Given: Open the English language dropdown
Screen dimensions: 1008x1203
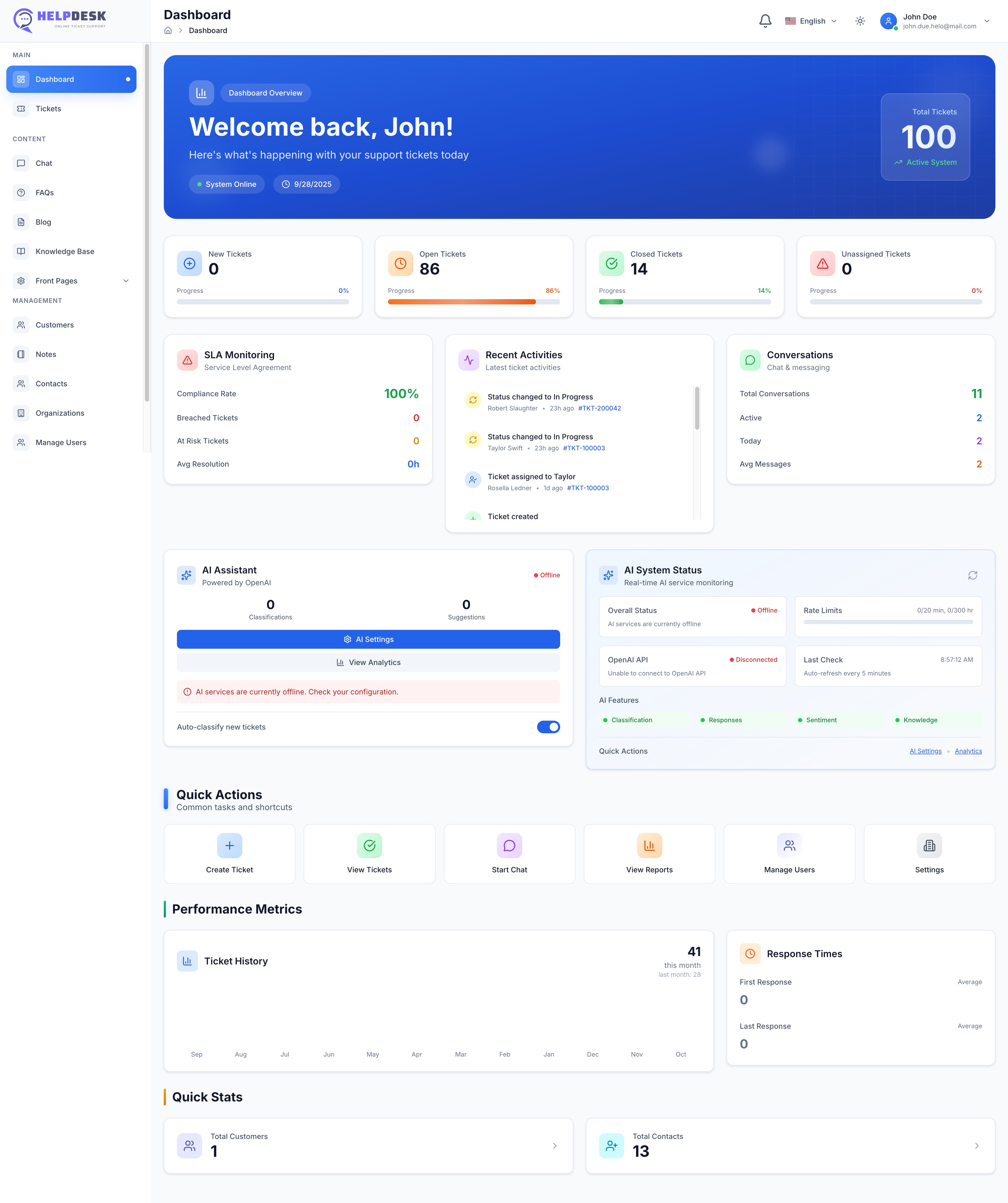Looking at the screenshot, I should pos(811,21).
